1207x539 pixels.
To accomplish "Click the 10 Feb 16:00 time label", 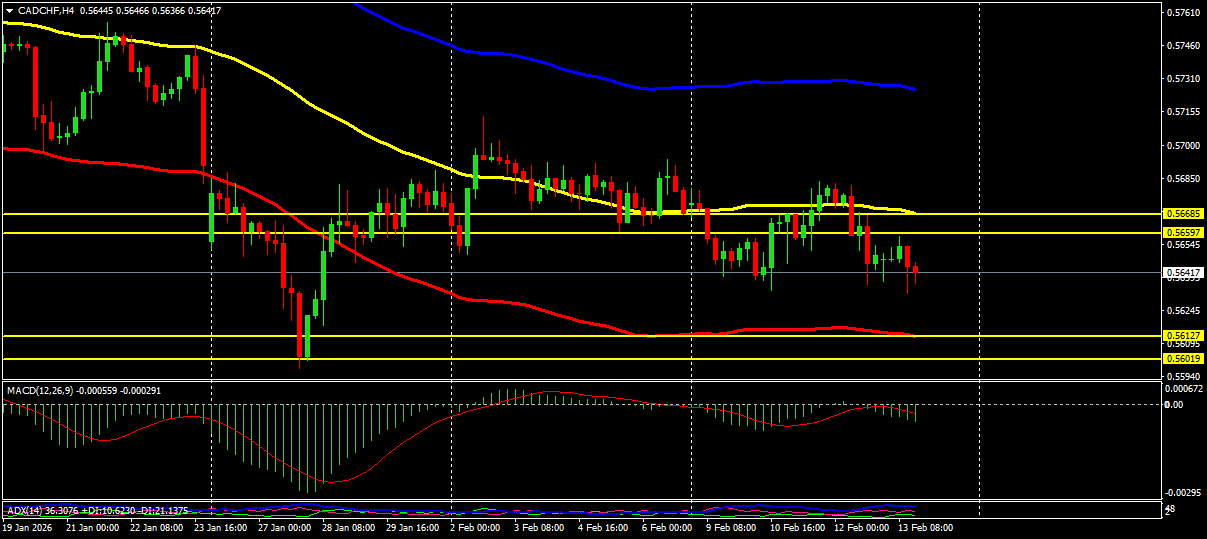I will [797, 527].
